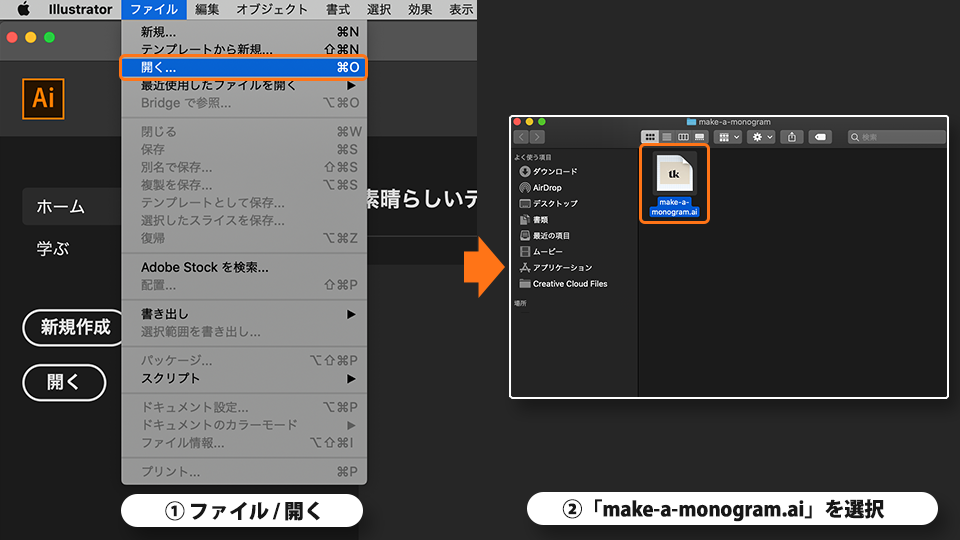Screen dimensions: 960x540
Task: Expand the スクリプト submenu
Action: (244, 378)
